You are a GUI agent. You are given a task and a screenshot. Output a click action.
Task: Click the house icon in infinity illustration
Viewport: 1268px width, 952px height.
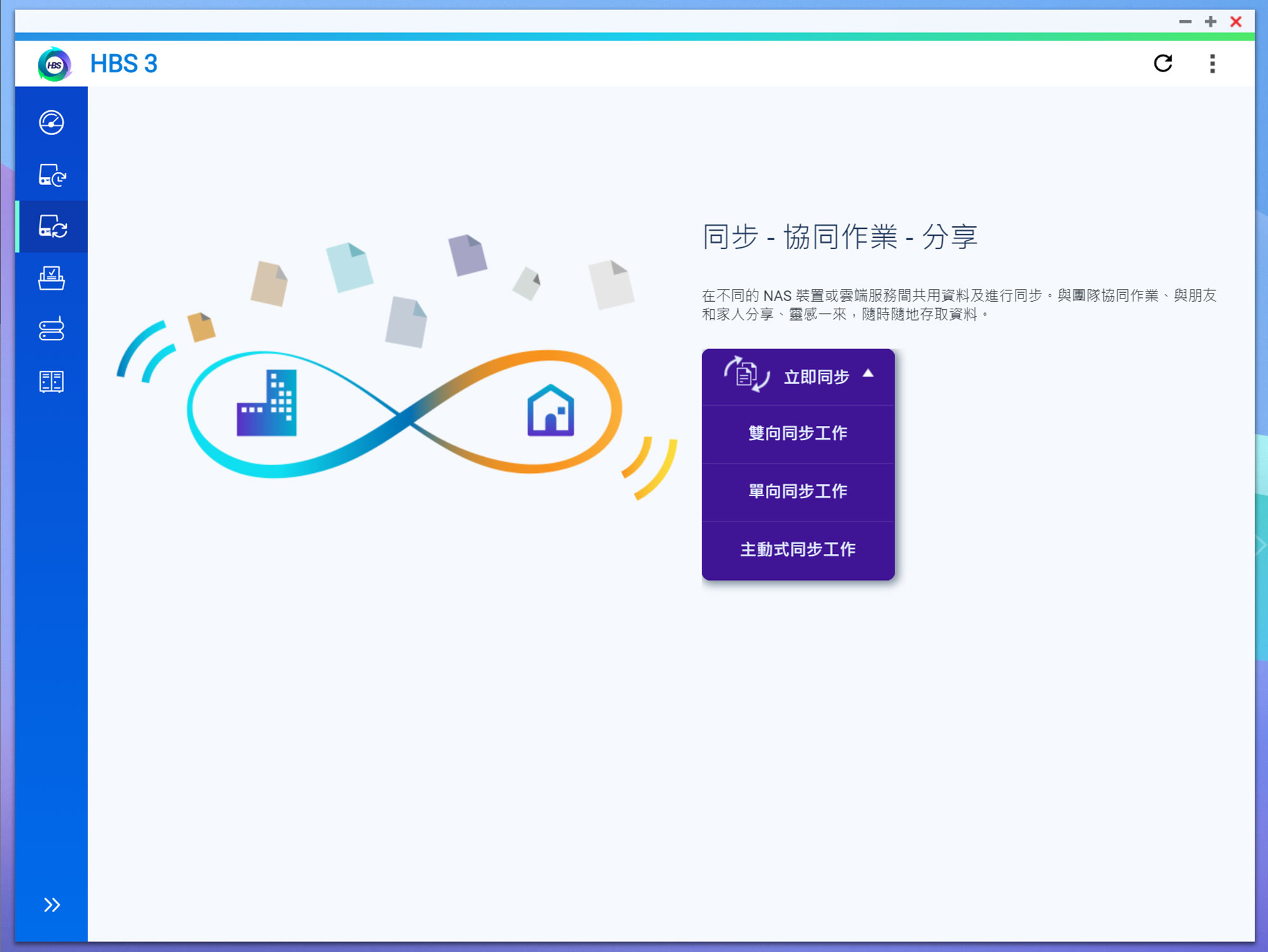pos(550,410)
